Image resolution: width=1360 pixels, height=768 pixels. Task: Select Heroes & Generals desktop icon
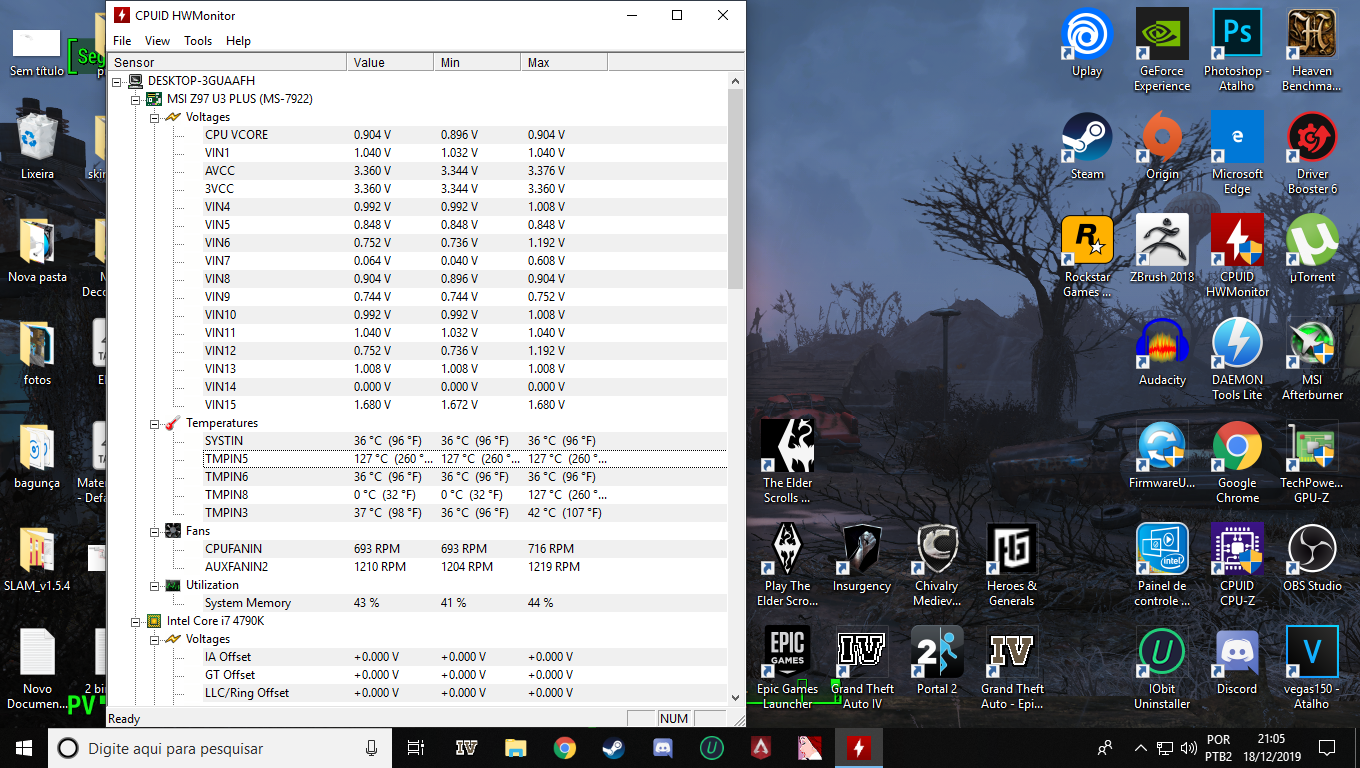pyautogui.click(x=1012, y=565)
